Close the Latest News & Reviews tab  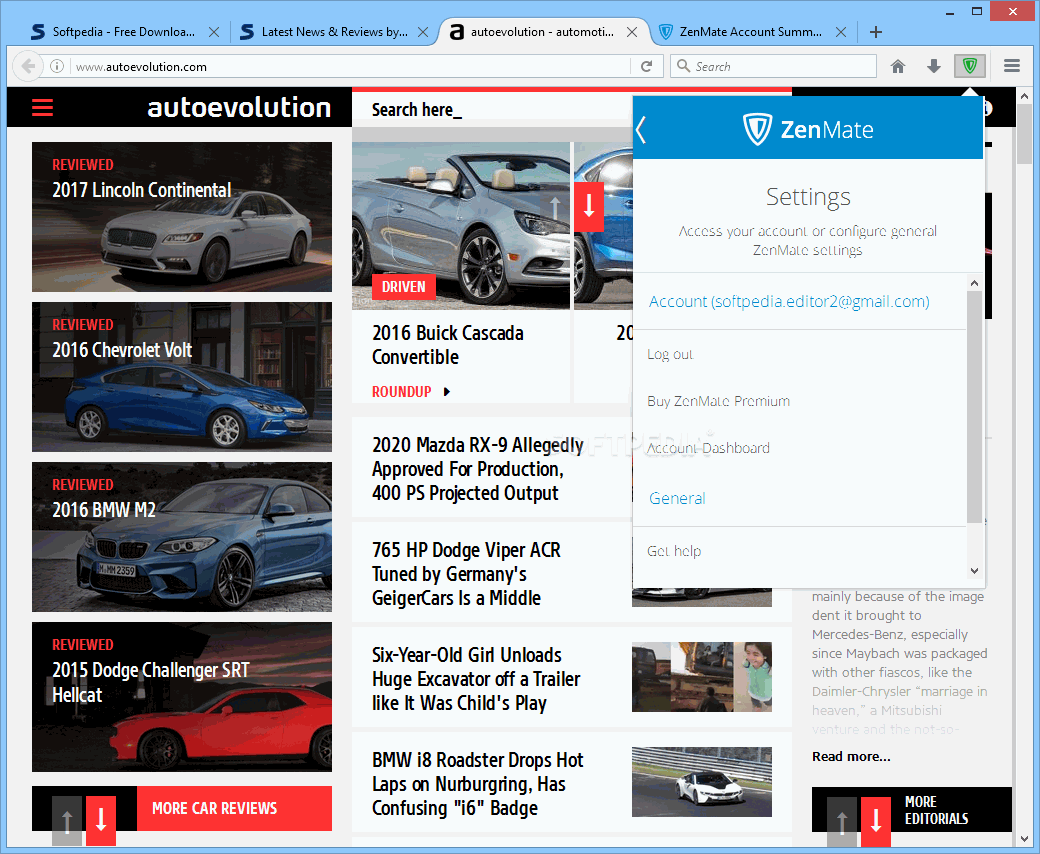[422, 32]
